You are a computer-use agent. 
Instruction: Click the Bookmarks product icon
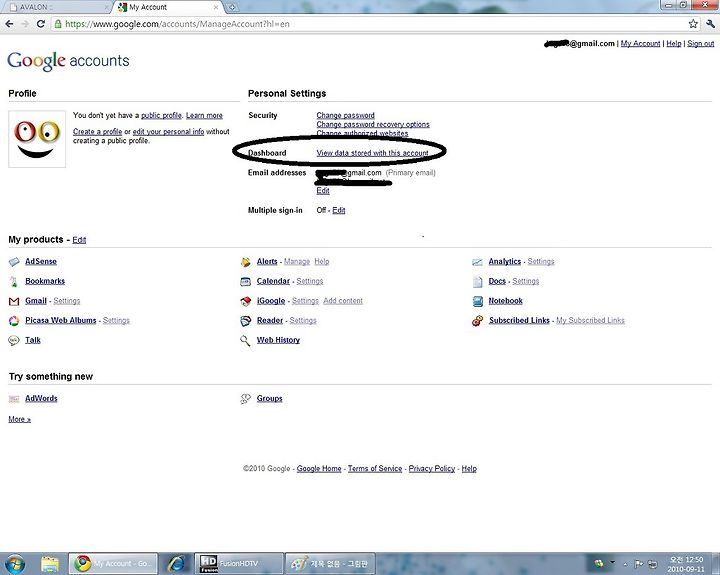pos(14,282)
